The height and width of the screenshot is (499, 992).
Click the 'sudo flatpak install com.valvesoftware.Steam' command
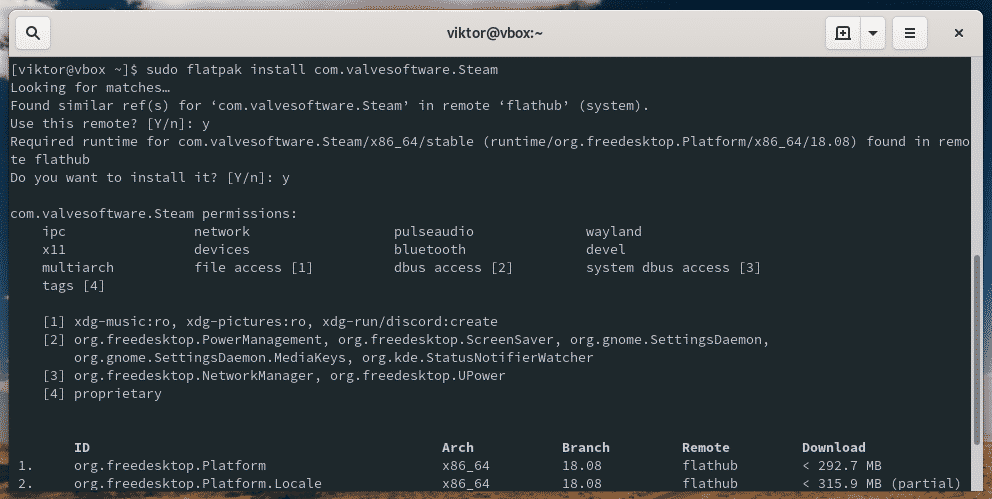322,70
